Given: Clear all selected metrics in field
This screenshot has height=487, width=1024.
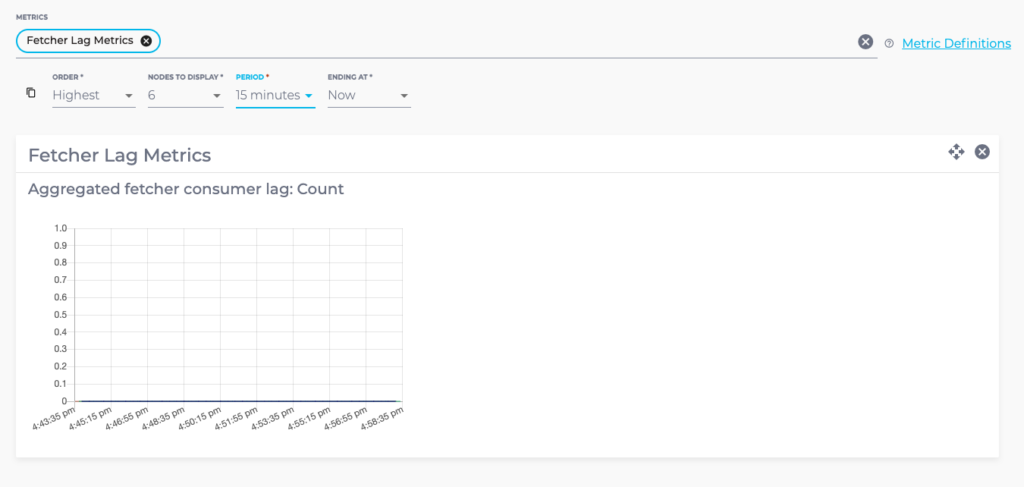Looking at the screenshot, I should point(865,42).
